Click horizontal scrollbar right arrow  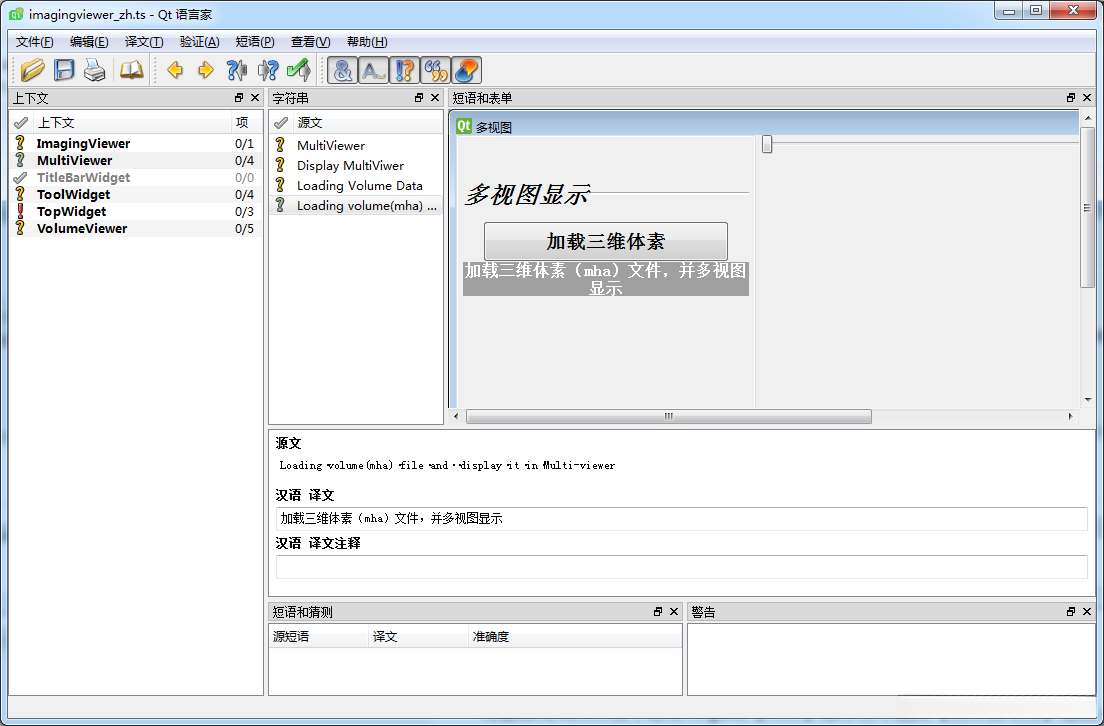pyautogui.click(x=1070, y=417)
